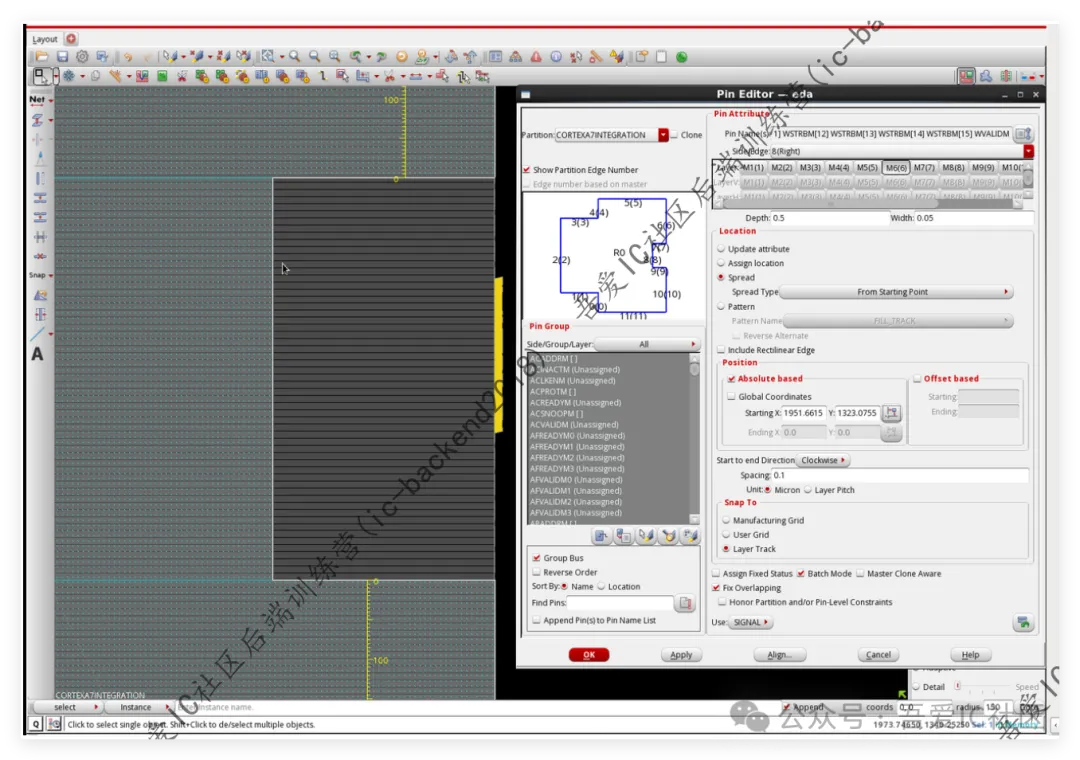Select the Assign location radio button

point(721,263)
